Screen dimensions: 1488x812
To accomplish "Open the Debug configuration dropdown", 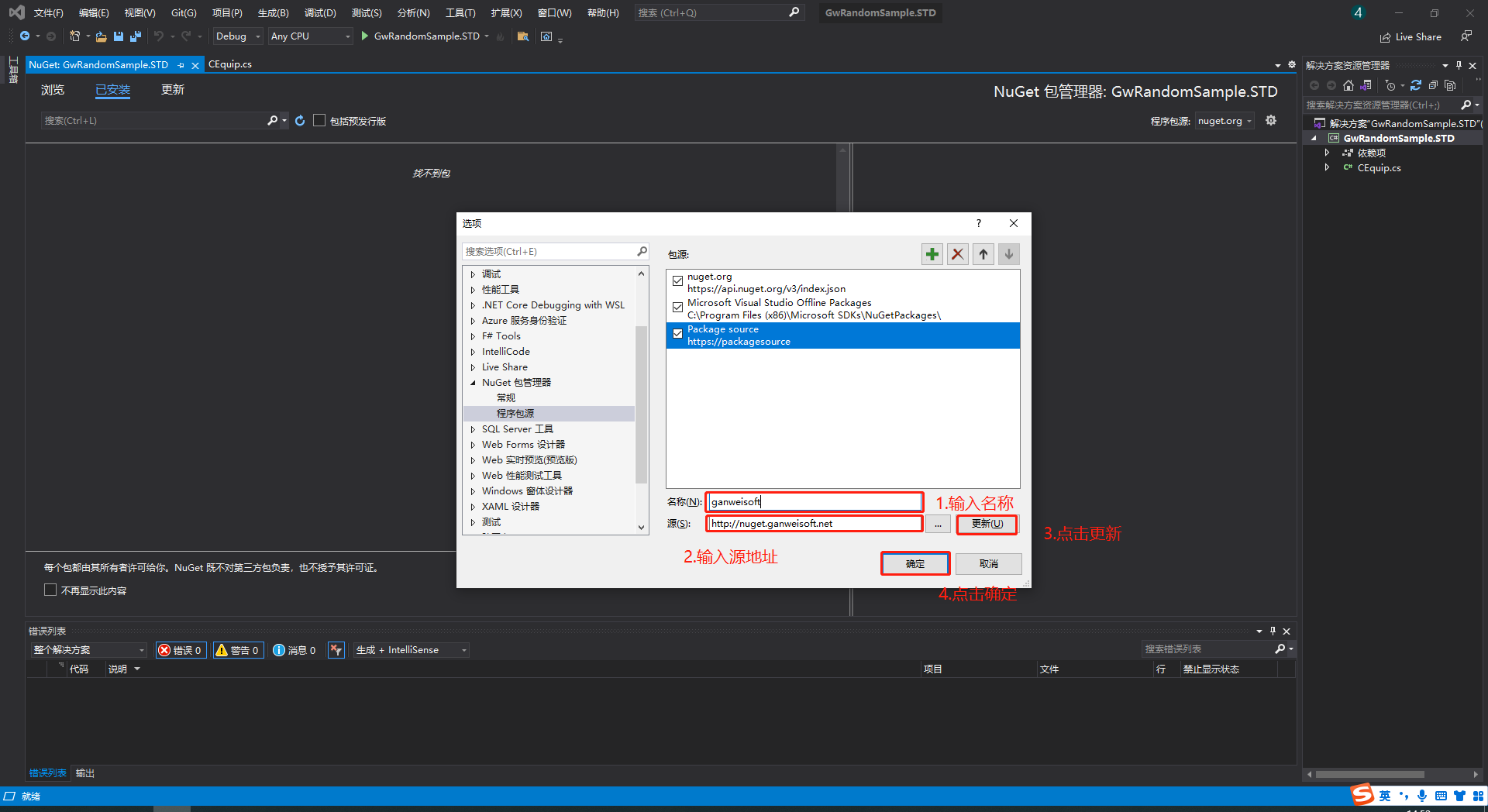I will pos(238,36).
